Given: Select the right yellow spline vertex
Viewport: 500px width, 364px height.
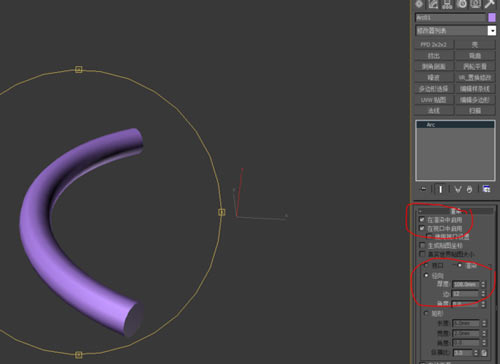Looking at the screenshot, I should 222,212.
